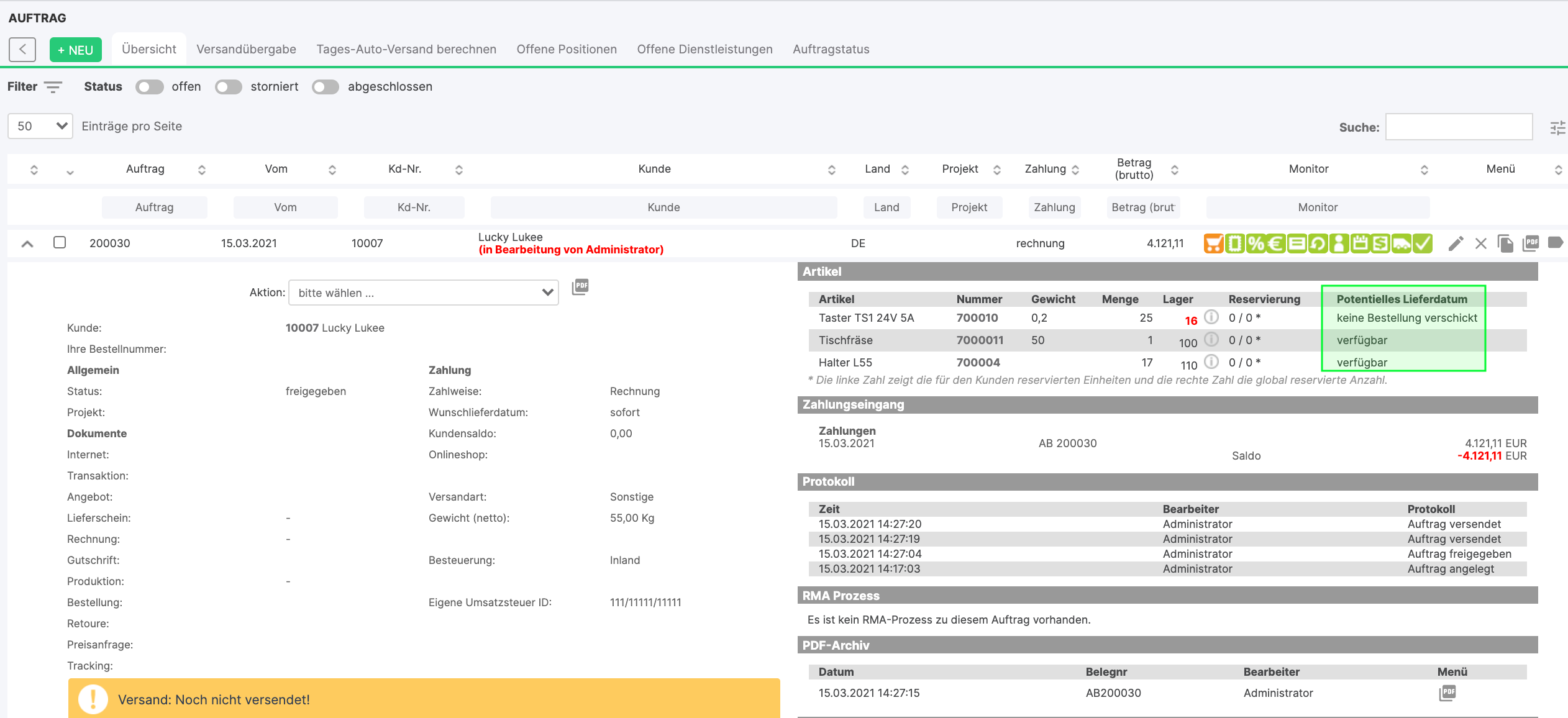Open the entries per page dropdown
Viewport: 1568px width, 718px height.
40,126
